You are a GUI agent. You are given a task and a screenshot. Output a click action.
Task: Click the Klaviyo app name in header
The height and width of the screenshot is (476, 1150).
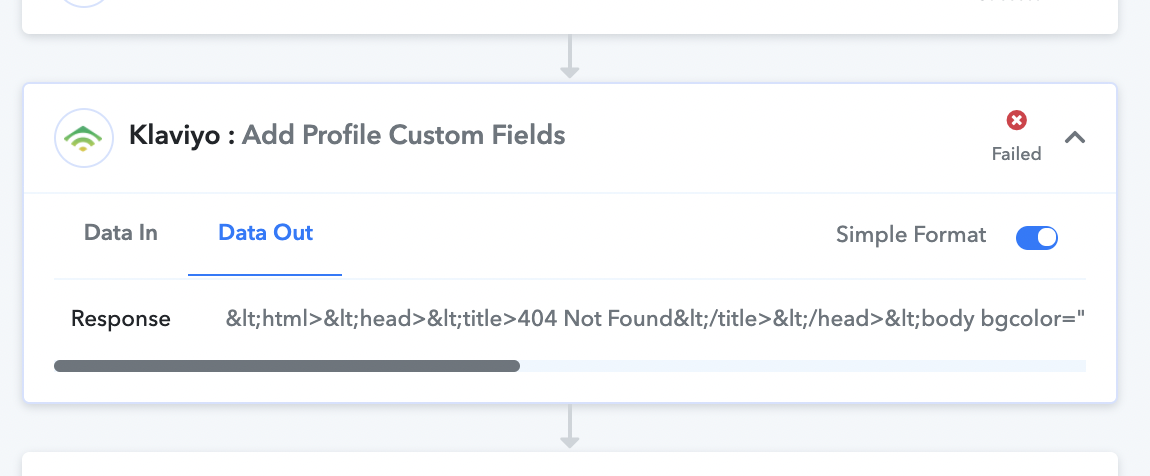[174, 136]
